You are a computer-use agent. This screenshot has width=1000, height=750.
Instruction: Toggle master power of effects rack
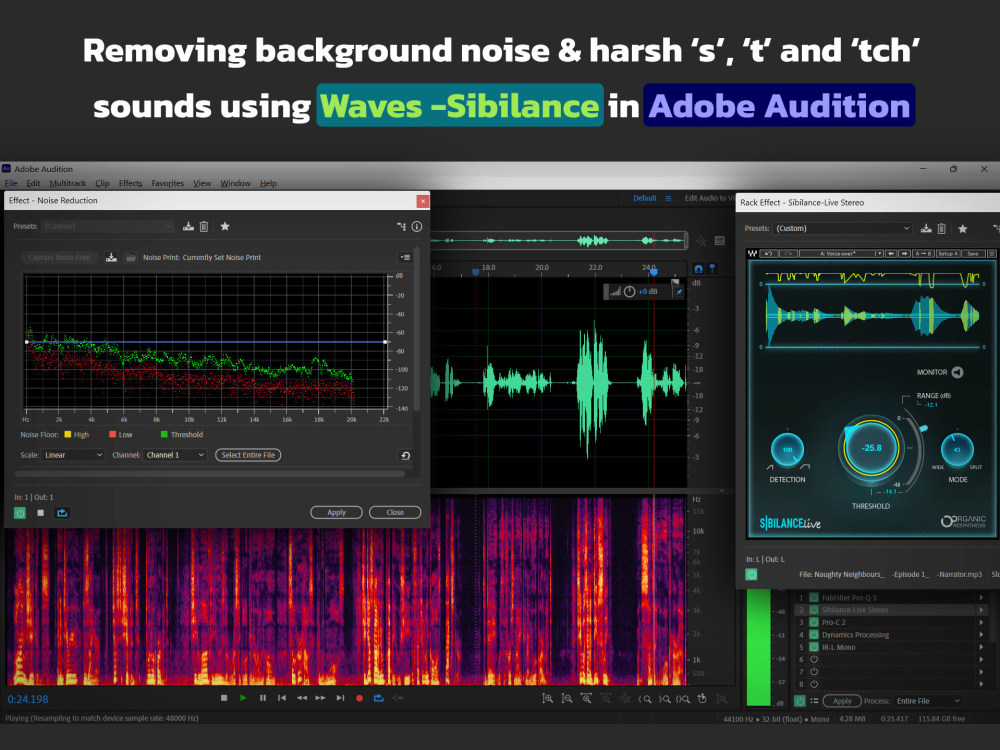pyautogui.click(x=800, y=701)
